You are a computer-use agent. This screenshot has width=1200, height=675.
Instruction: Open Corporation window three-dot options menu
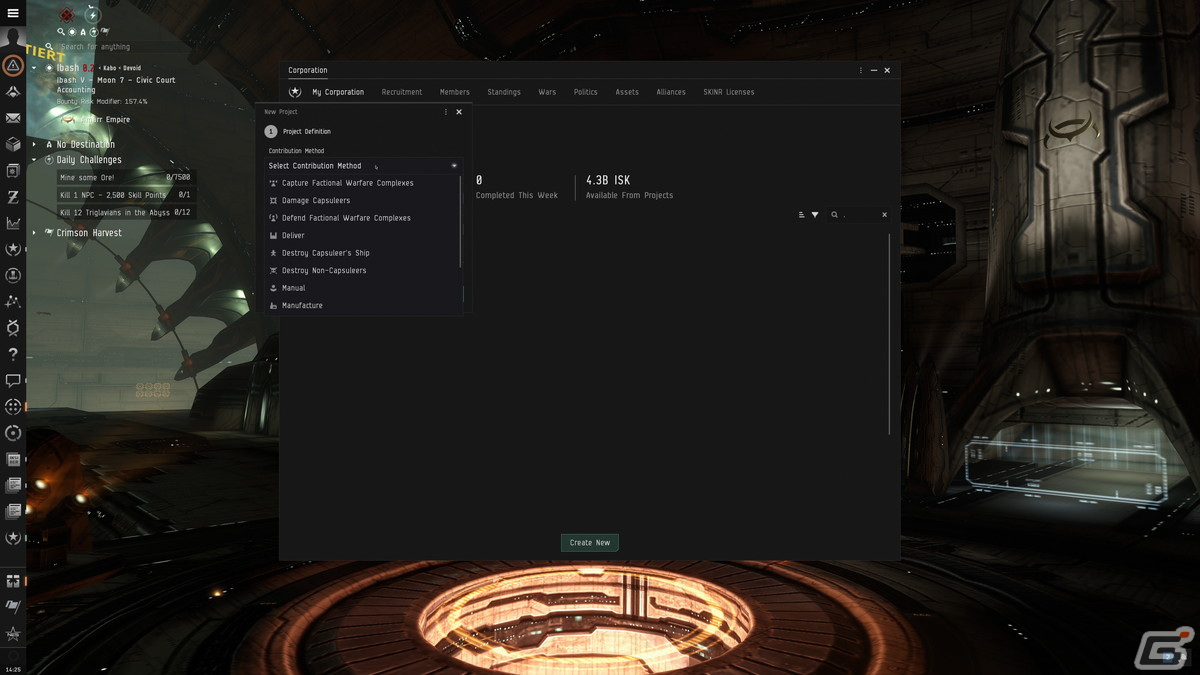click(861, 71)
